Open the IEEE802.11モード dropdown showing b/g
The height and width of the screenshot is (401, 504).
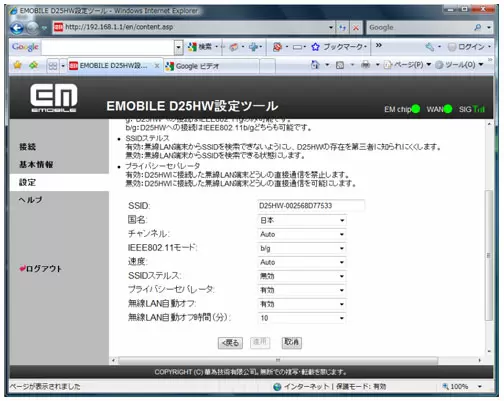pos(302,248)
